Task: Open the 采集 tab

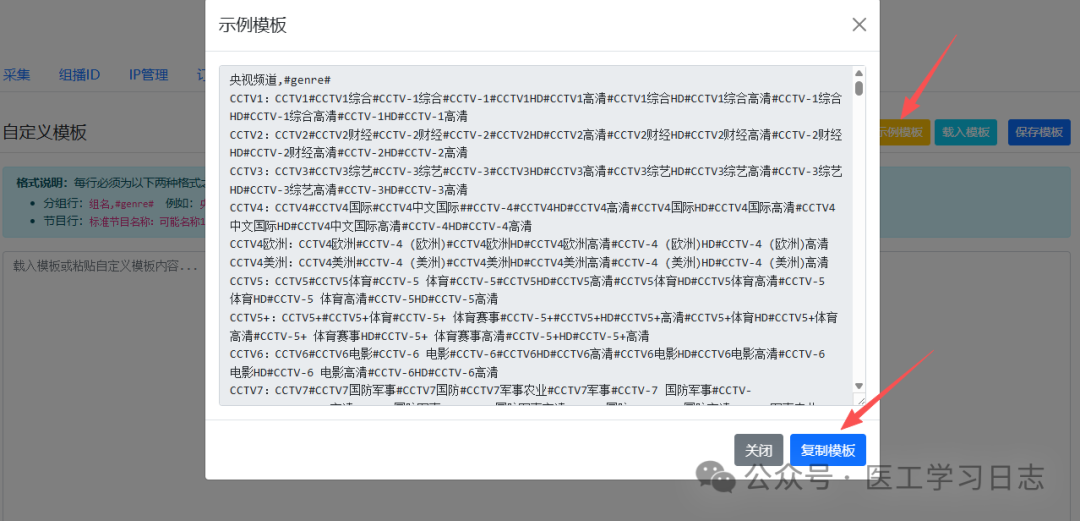Action: coord(17,75)
